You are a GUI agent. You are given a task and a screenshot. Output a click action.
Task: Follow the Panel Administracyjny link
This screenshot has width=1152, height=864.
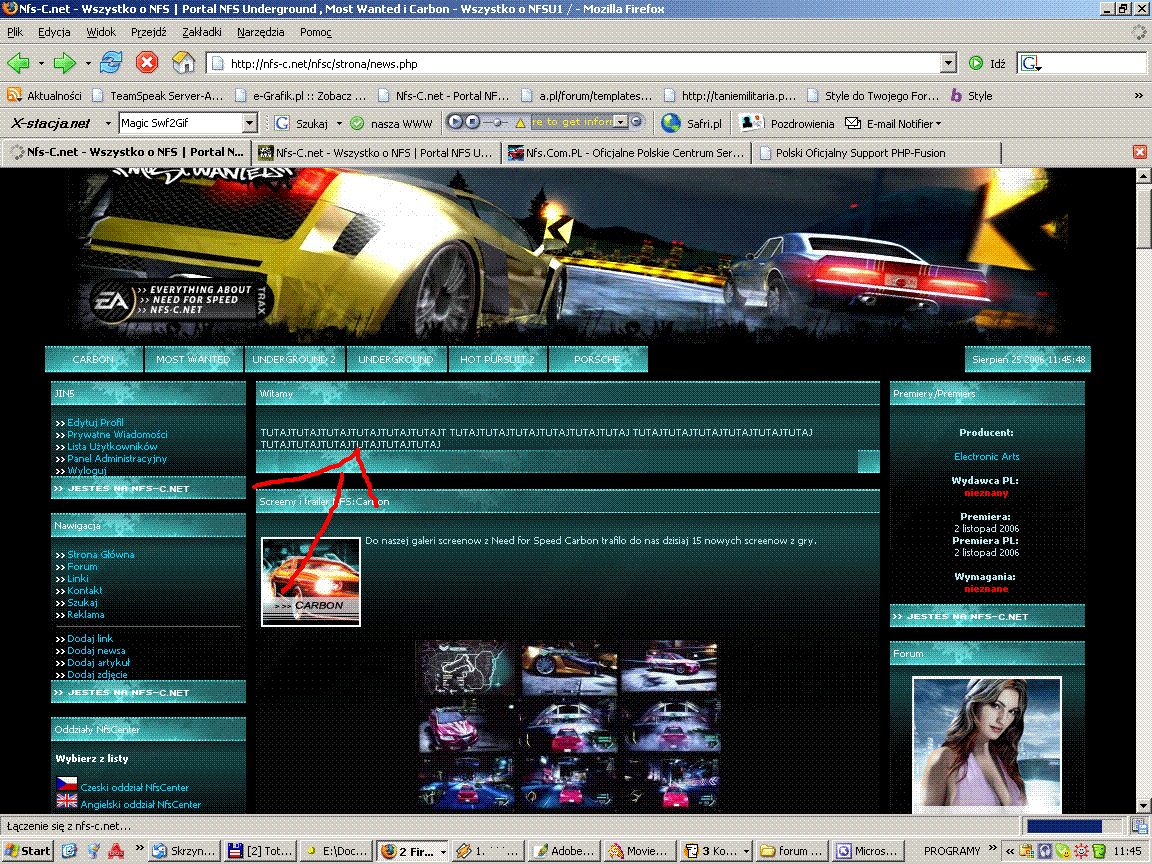click(x=117, y=458)
